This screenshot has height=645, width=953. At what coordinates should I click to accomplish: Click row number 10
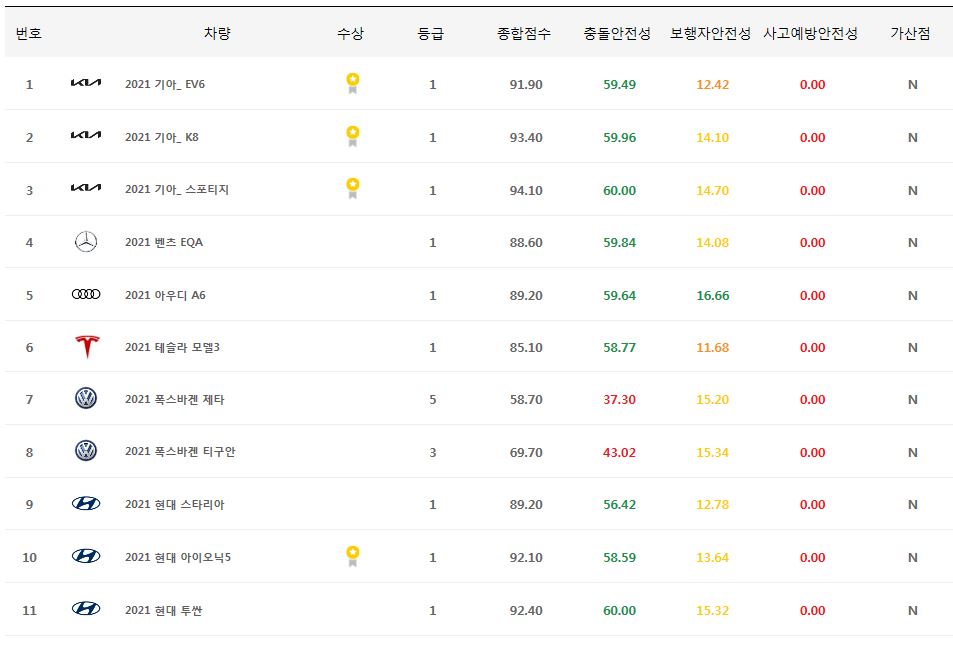coord(29,557)
